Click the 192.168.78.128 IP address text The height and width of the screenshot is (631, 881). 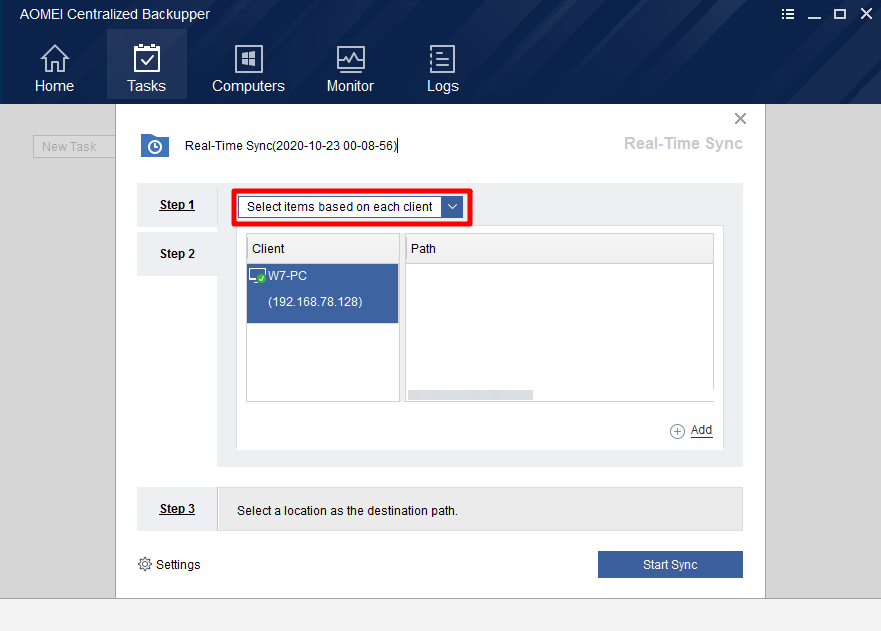coord(315,302)
